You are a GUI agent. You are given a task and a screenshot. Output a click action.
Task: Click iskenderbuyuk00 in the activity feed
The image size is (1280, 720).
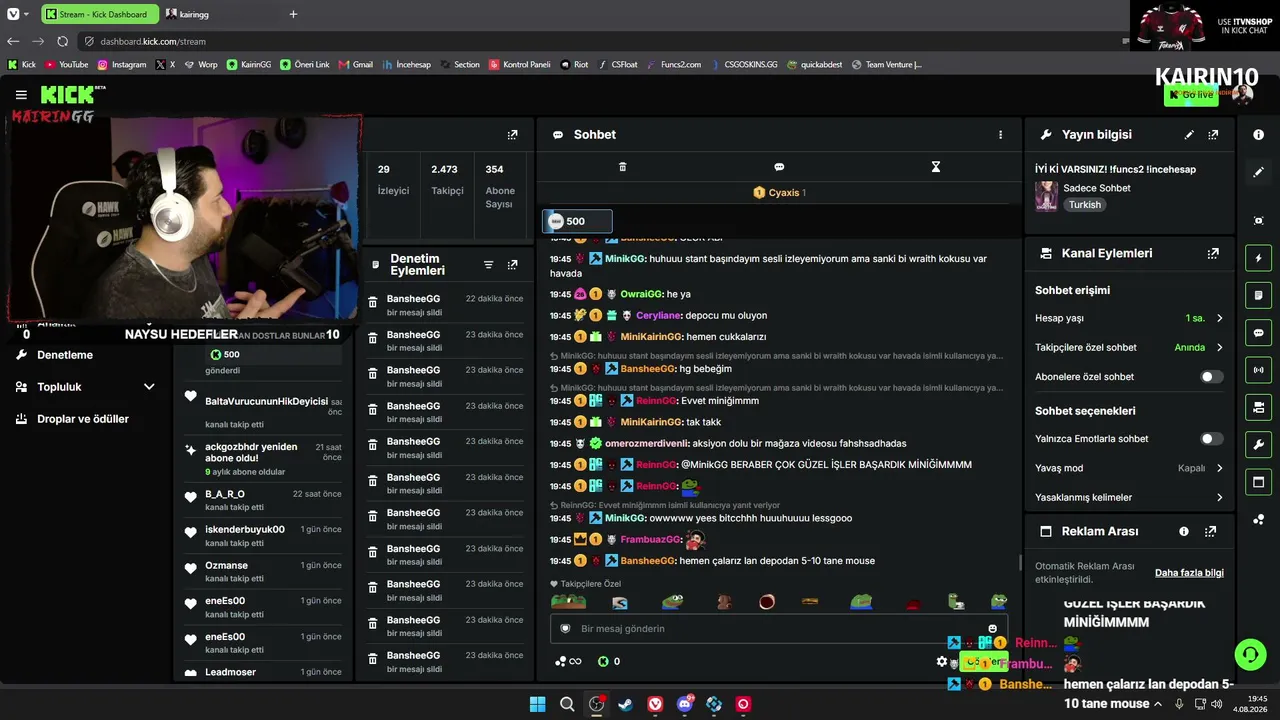point(245,530)
